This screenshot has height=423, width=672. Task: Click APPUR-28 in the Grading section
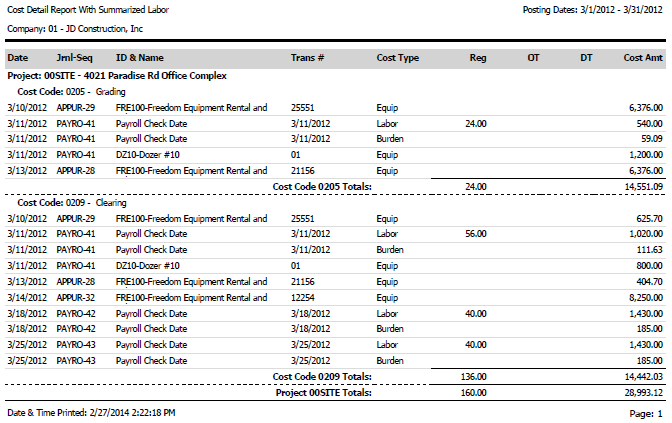pyautogui.click(x=76, y=171)
